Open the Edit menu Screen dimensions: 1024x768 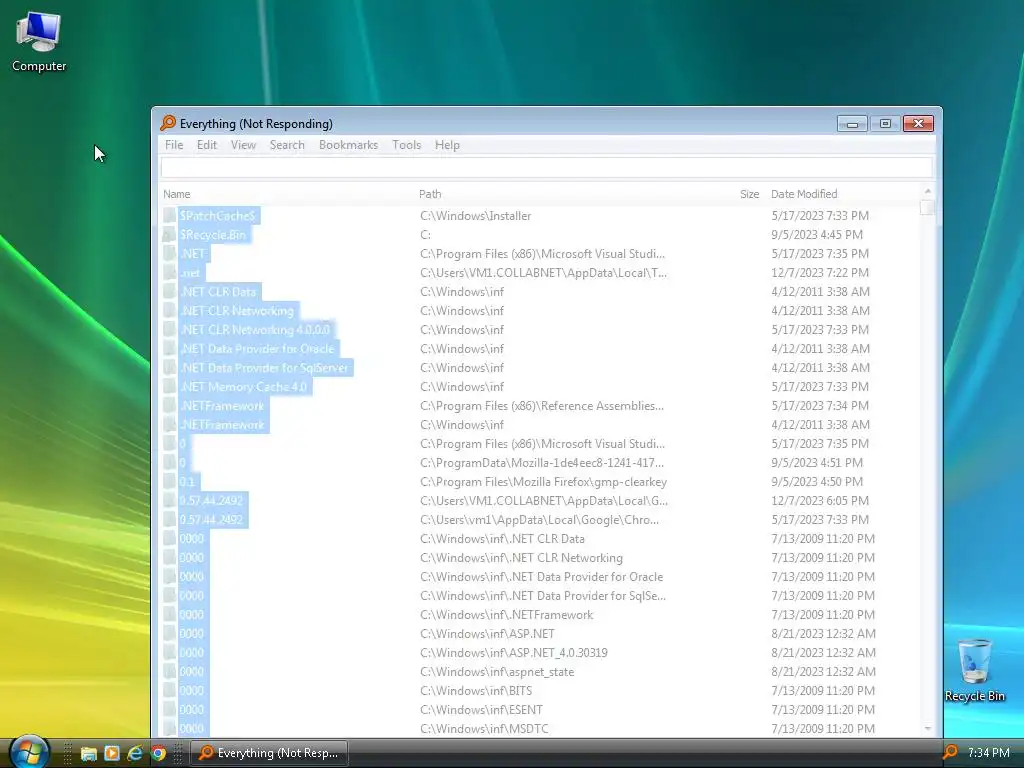[x=206, y=145]
